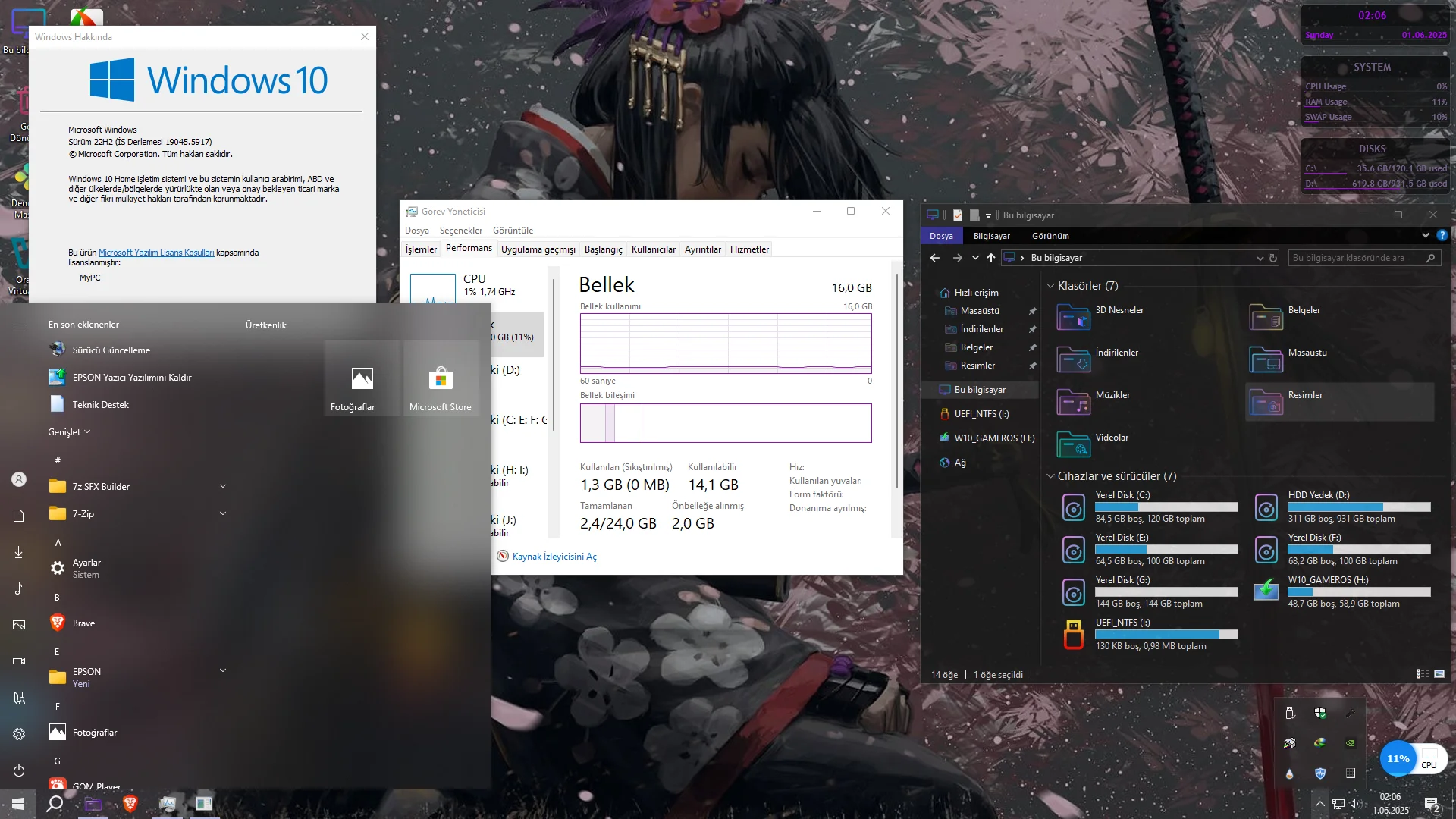Collapse the Klasörler (7) group
Viewport: 1456px width, 819px height.
point(1050,286)
